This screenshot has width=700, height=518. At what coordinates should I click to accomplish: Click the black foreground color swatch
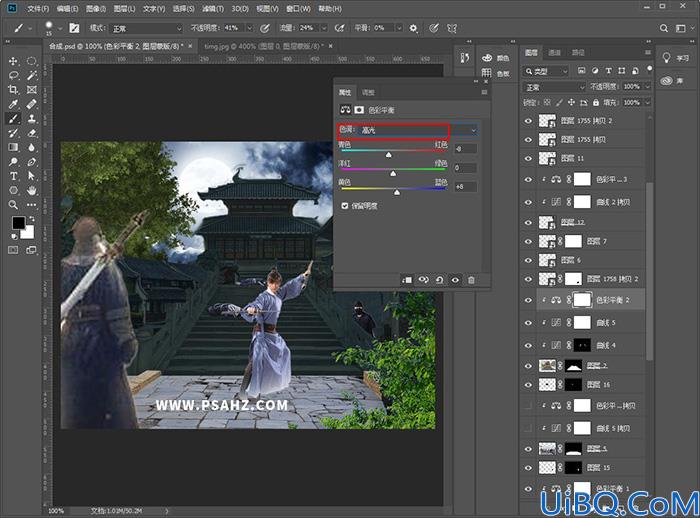[x=18, y=222]
